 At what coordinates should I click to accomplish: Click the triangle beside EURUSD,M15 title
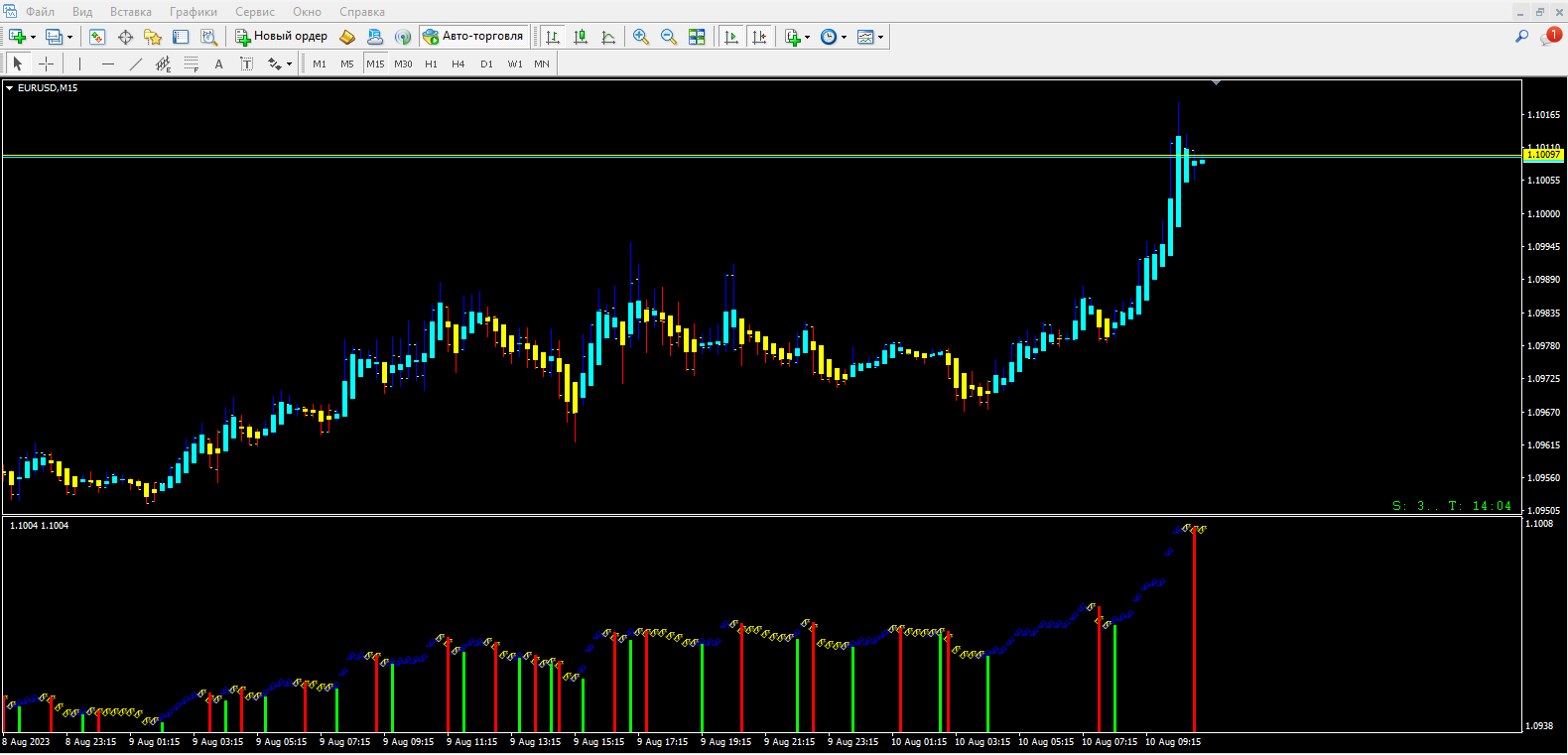click(10, 88)
